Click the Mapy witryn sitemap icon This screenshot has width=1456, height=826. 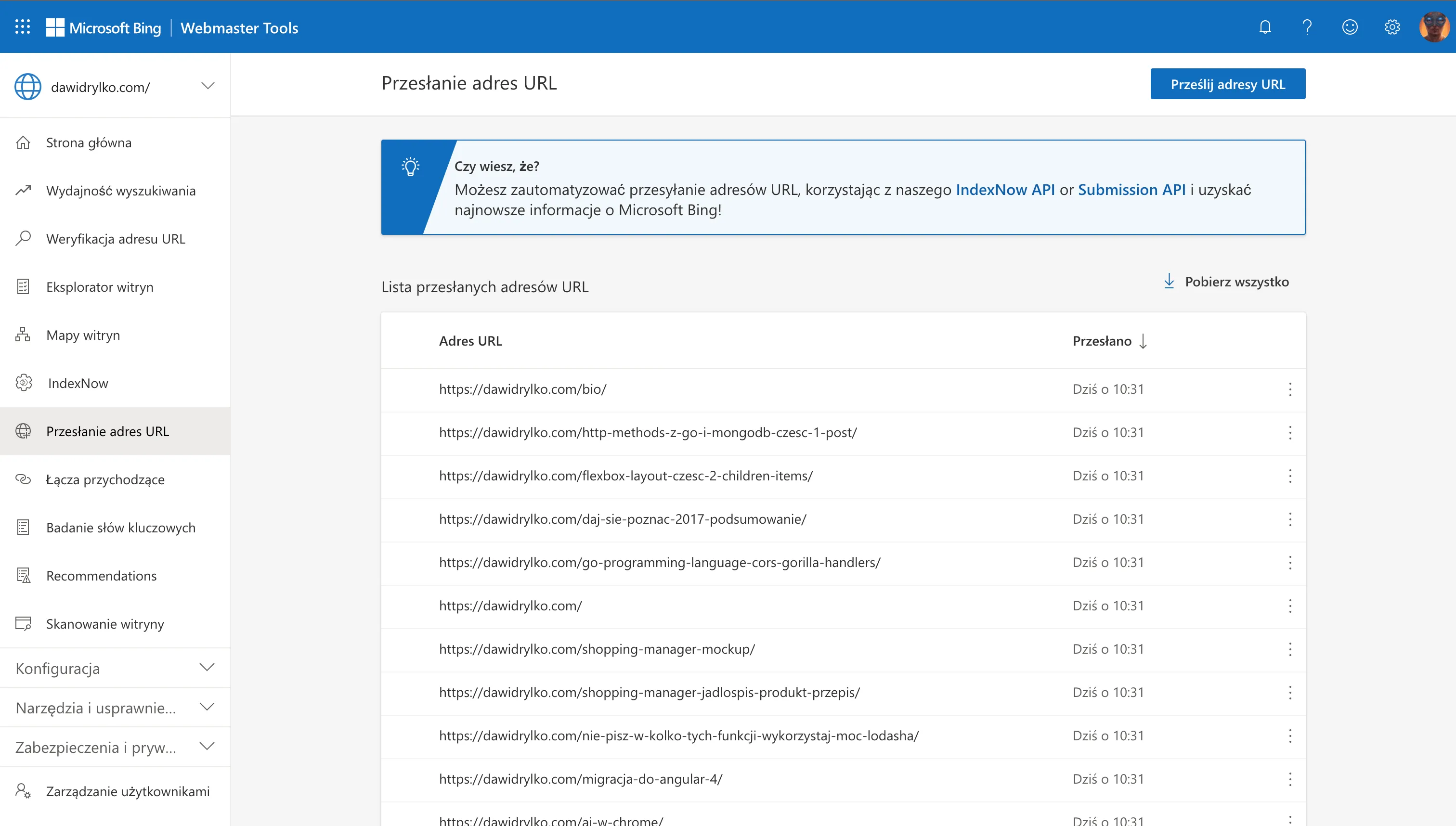[x=23, y=335]
